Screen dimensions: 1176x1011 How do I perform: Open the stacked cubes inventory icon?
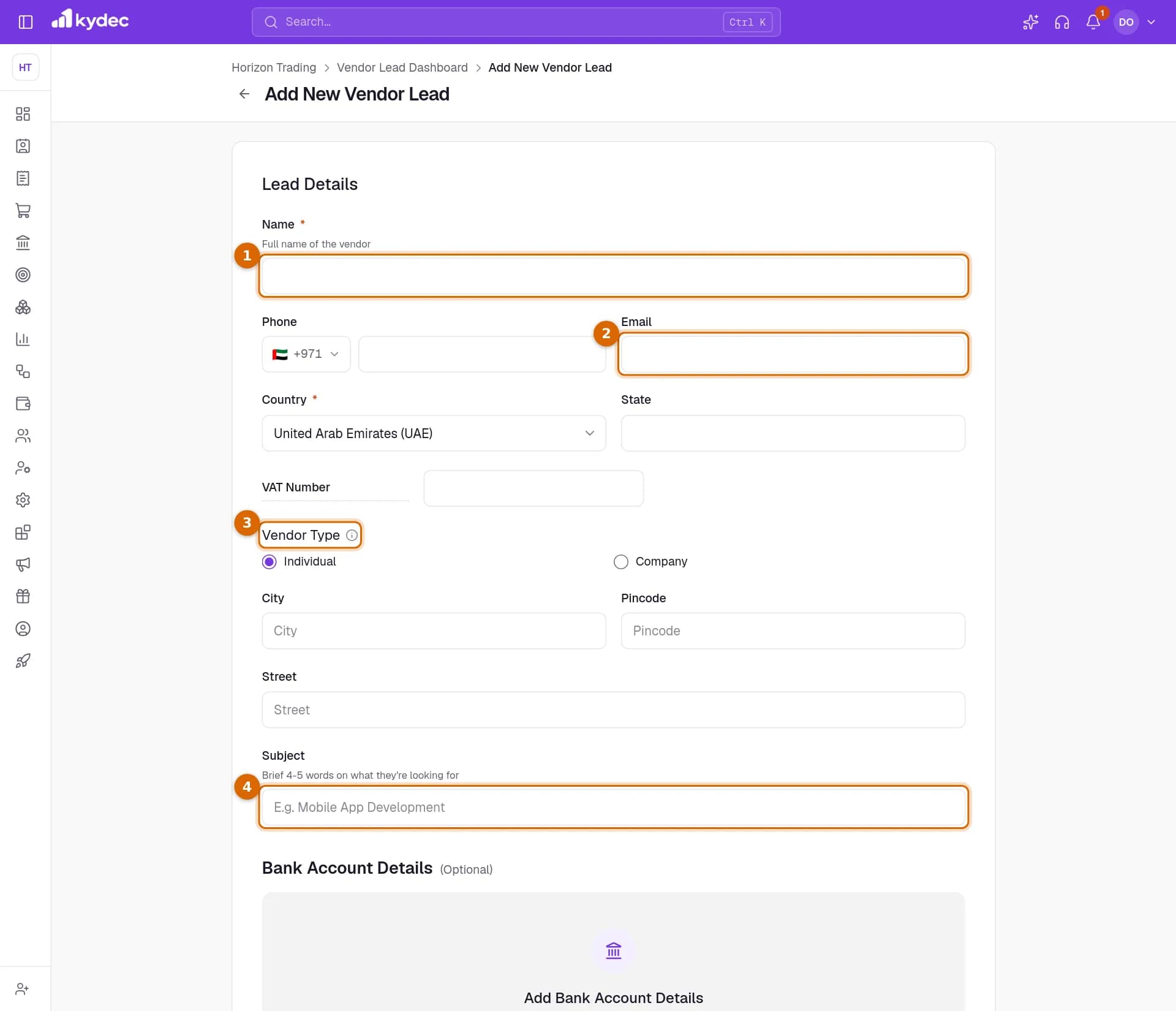tap(23, 307)
